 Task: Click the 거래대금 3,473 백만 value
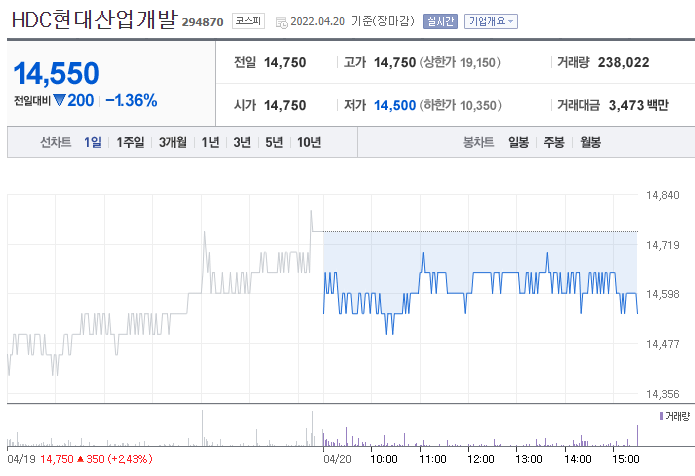coord(639,105)
